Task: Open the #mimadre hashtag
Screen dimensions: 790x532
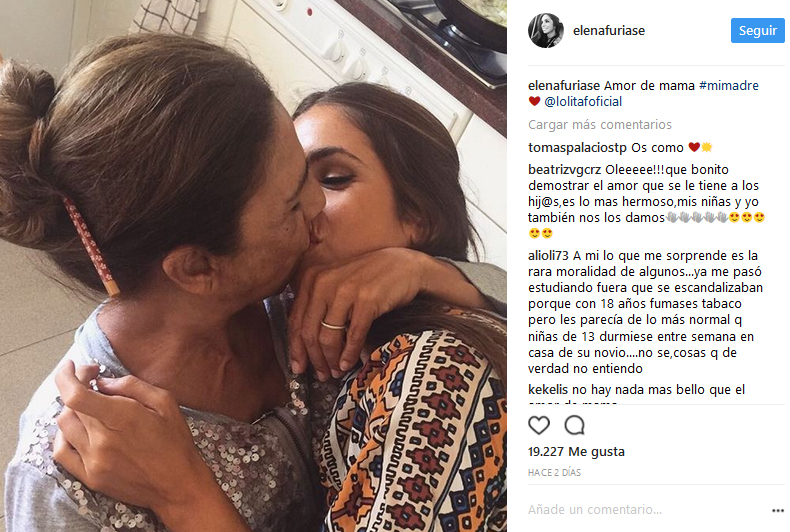Action: pyautogui.click(x=729, y=86)
